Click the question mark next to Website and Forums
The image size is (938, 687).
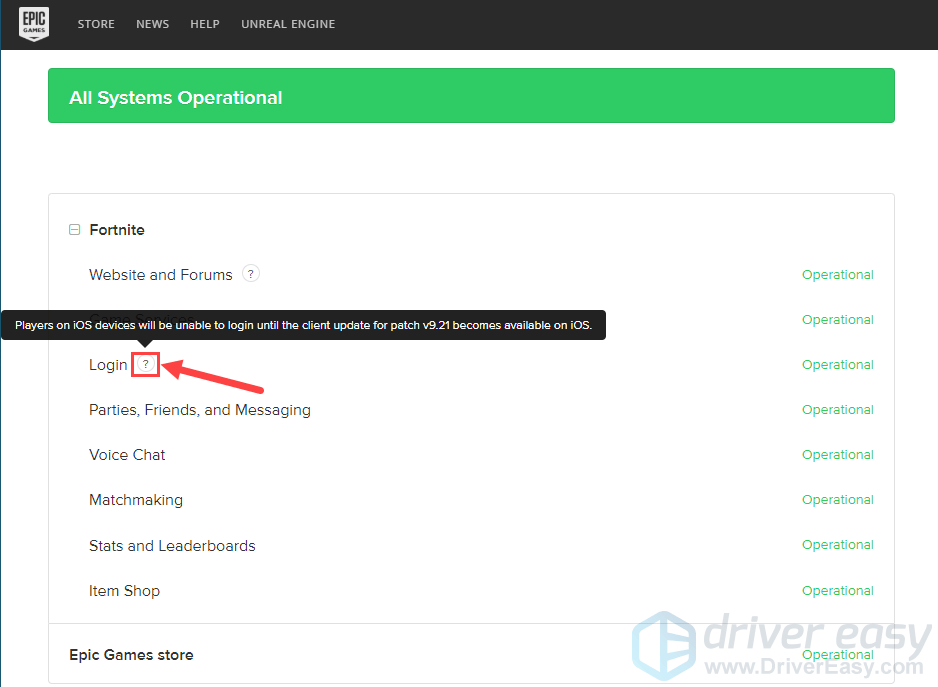(250, 273)
